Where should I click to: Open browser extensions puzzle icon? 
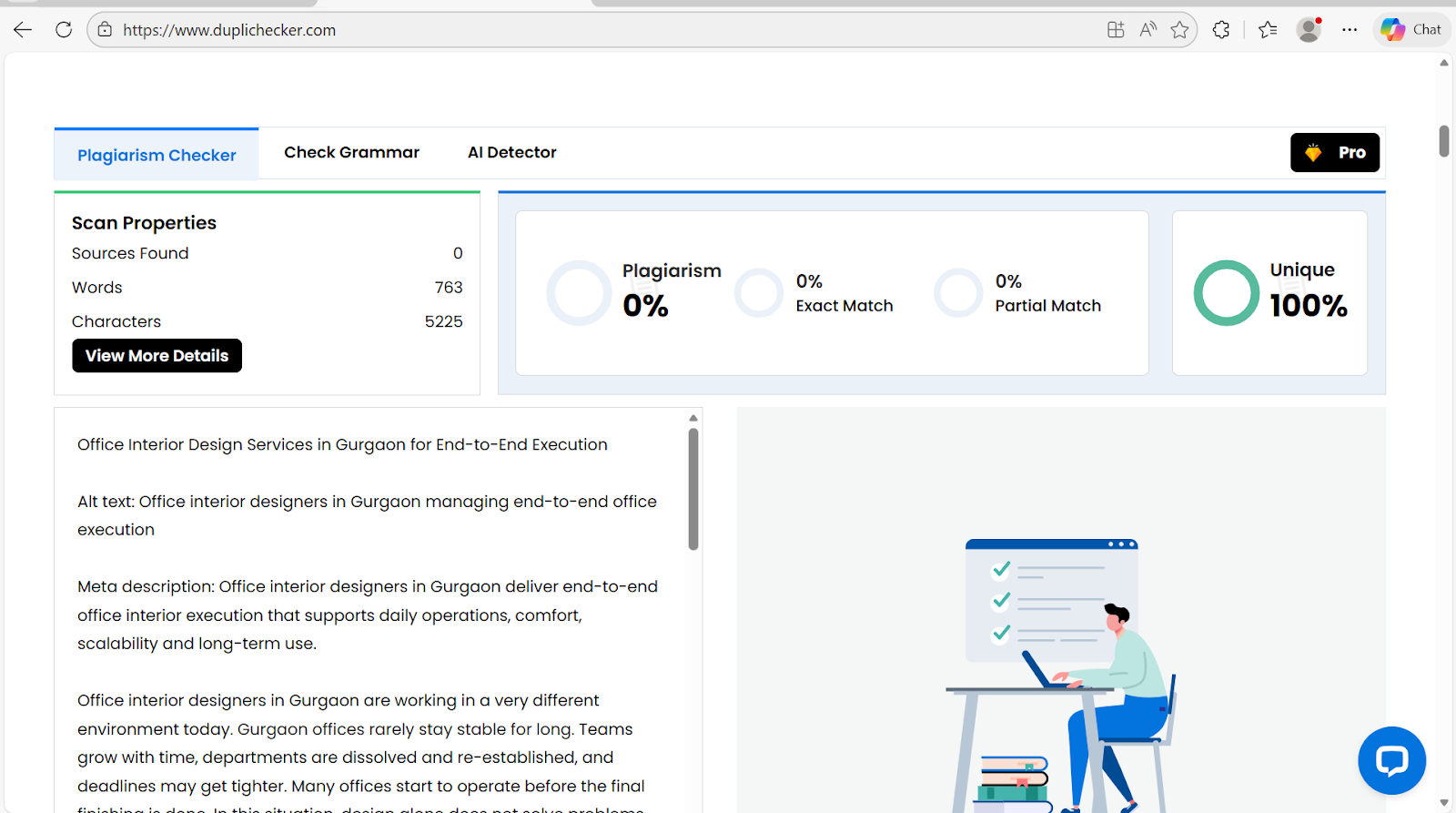click(x=1221, y=30)
